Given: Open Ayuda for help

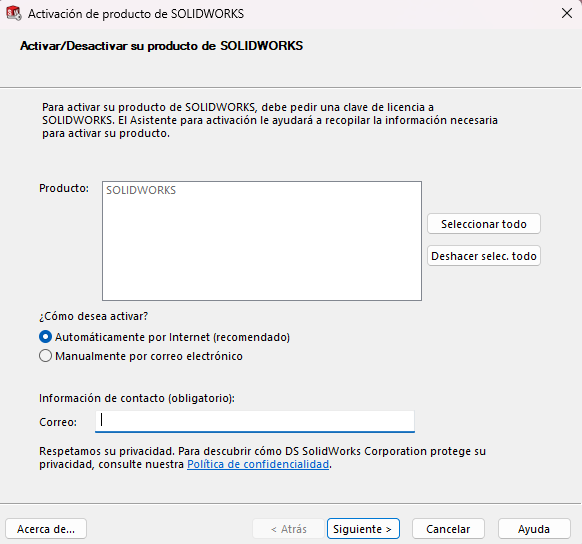Looking at the screenshot, I should pos(534,528).
